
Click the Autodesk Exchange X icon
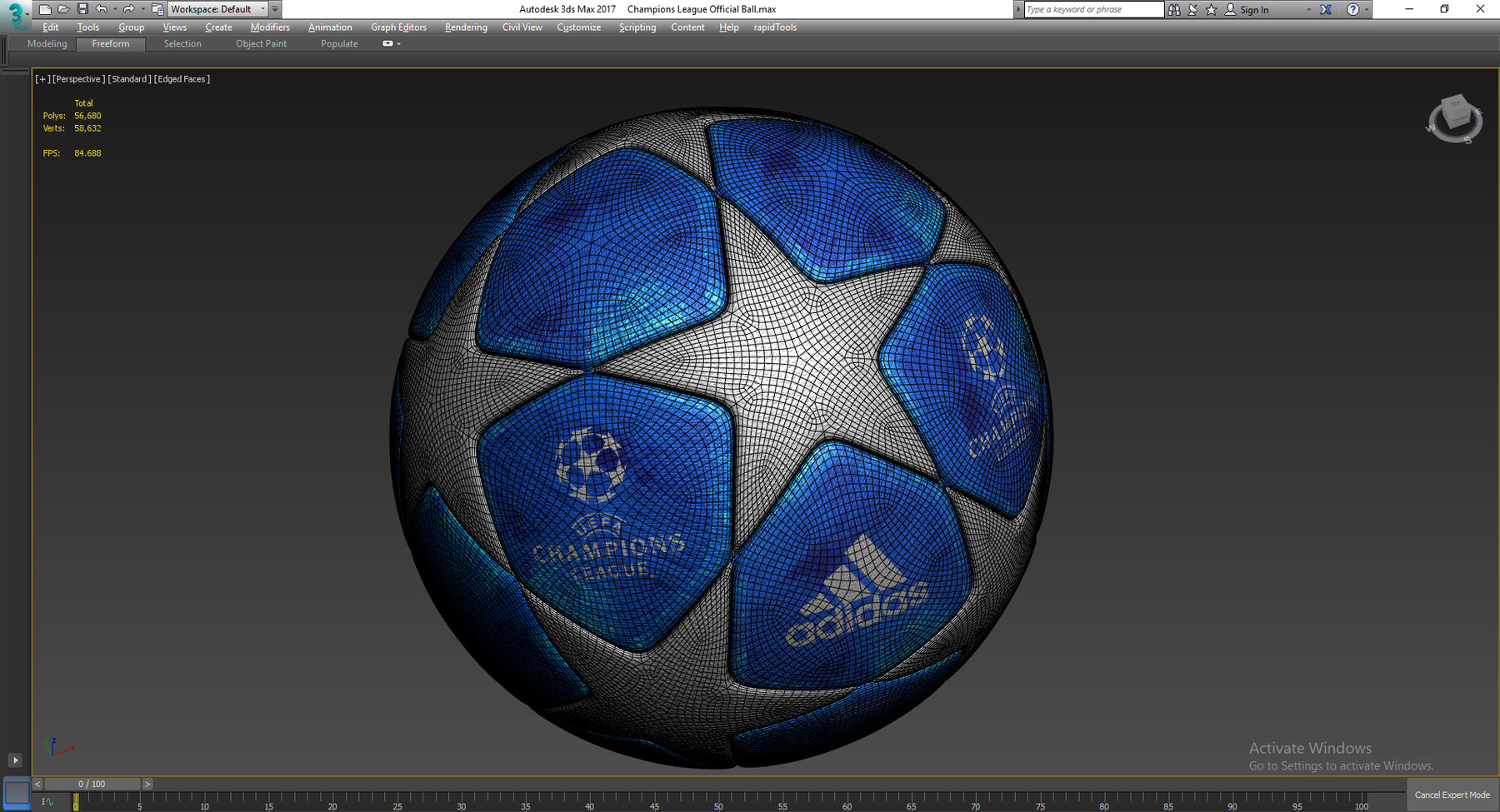tap(1326, 10)
